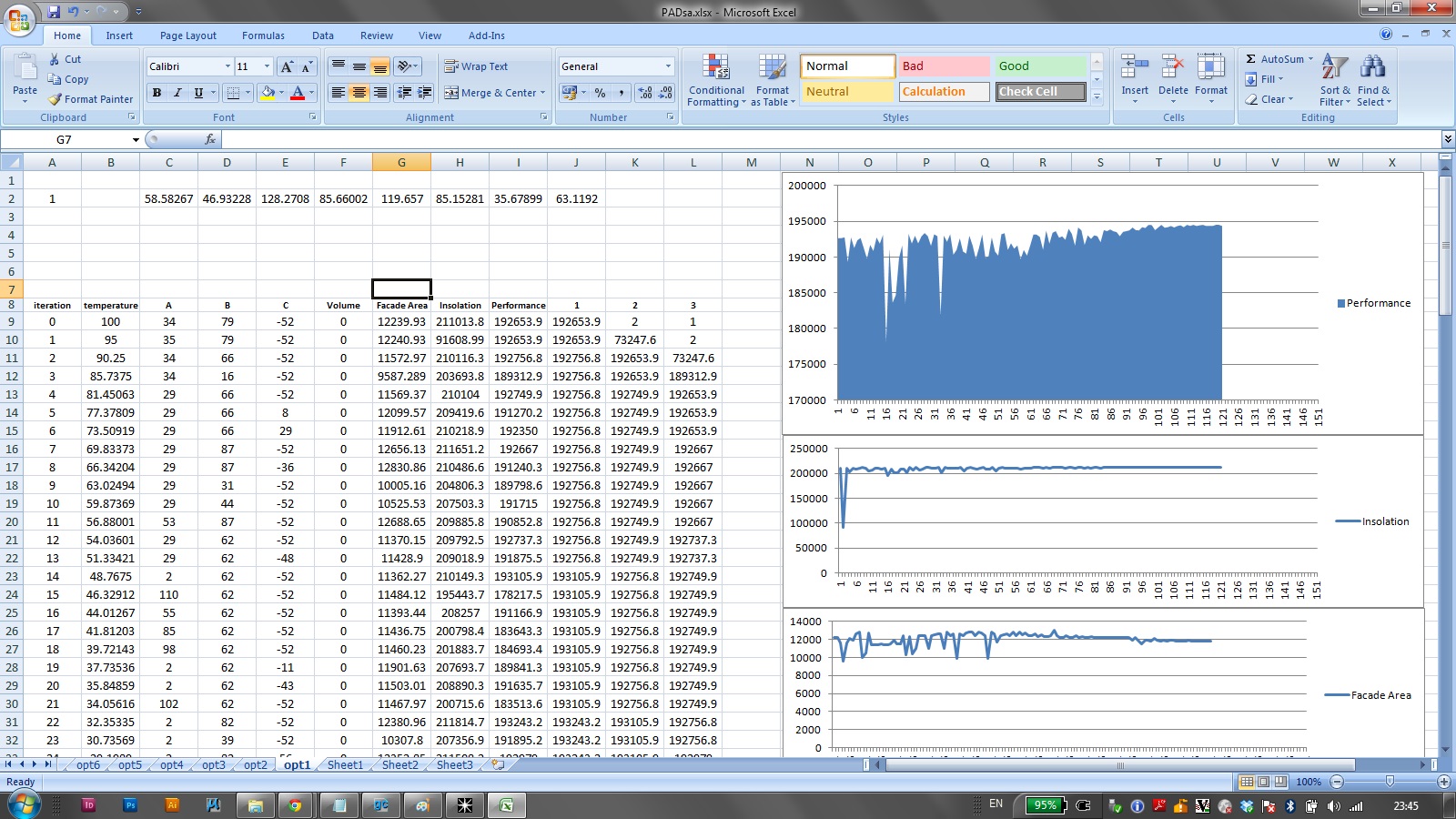Expand the Name Box dropdown arrow
The height and width of the screenshot is (819, 1456).
[136, 140]
